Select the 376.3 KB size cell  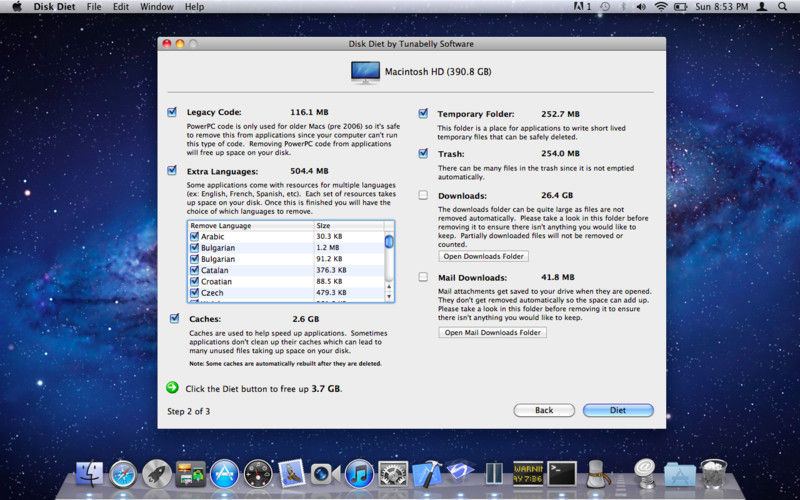click(x=331, y=270)
